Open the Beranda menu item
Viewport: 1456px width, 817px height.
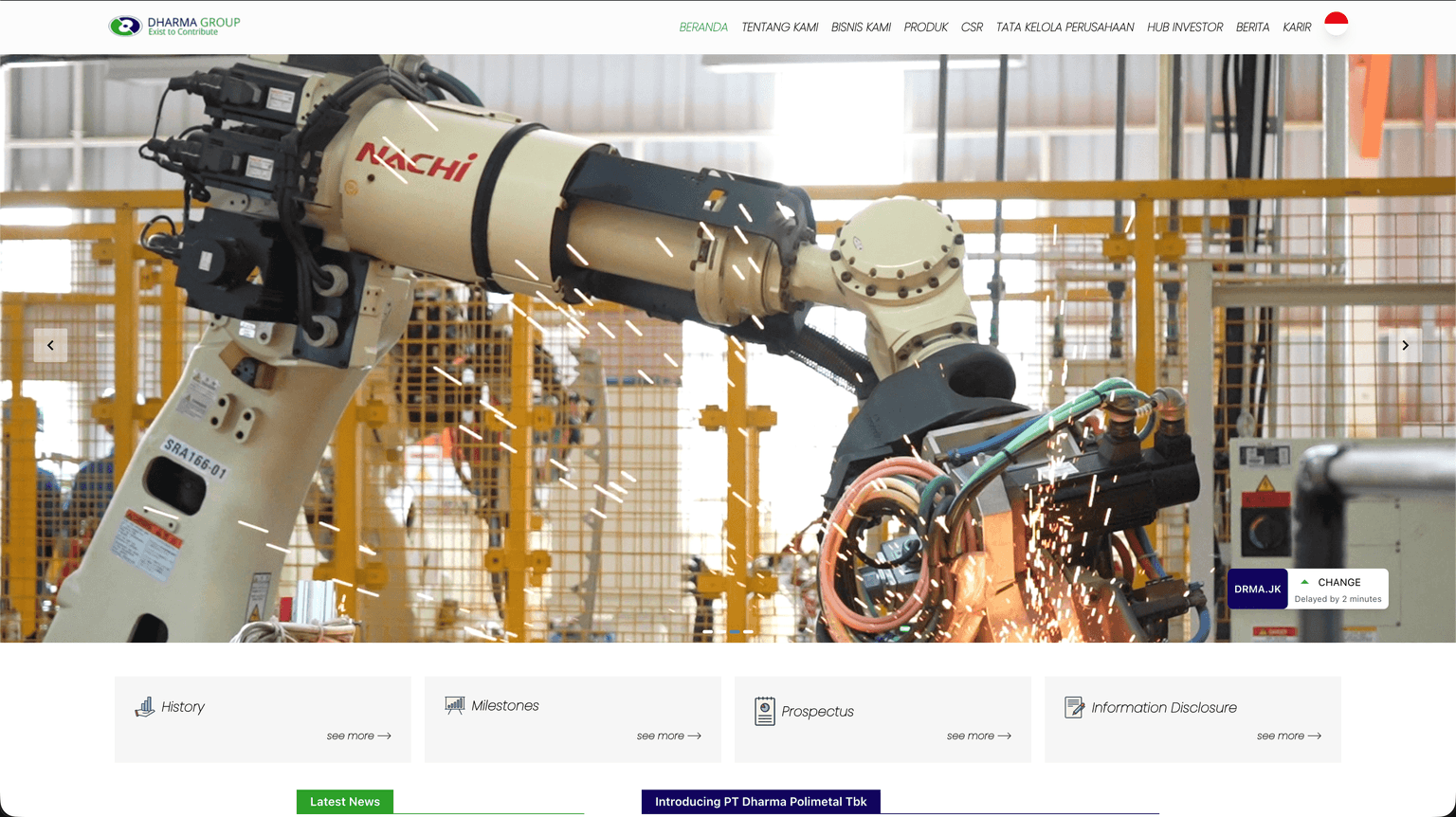pos(703,27)
